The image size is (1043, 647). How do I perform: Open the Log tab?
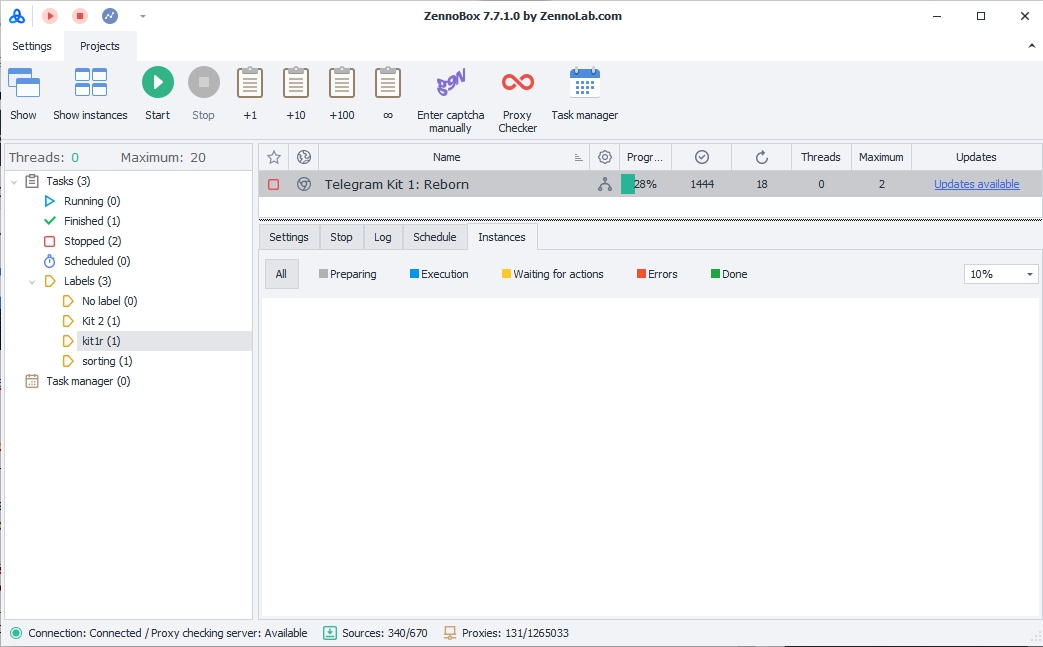[382, 237]
